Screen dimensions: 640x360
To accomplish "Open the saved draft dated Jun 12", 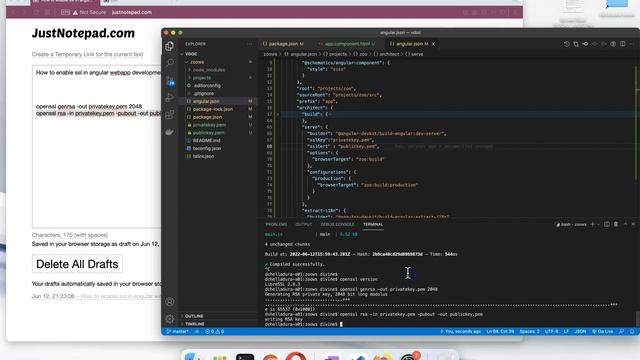I will pos(96,296).
